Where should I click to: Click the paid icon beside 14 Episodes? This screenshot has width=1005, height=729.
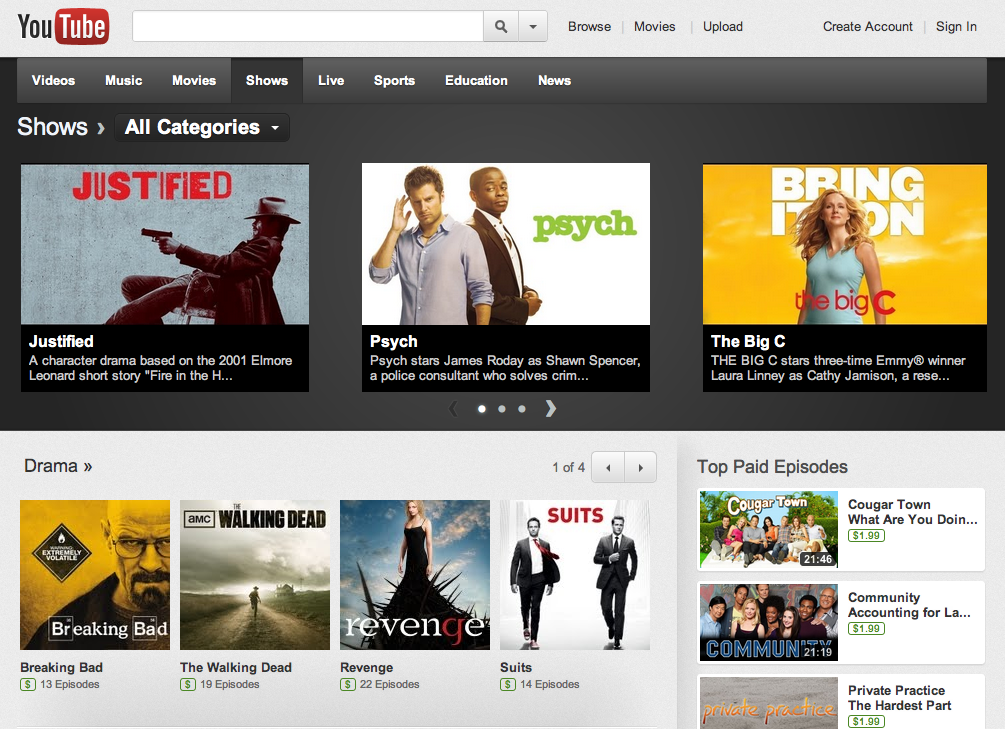point(508,685)
